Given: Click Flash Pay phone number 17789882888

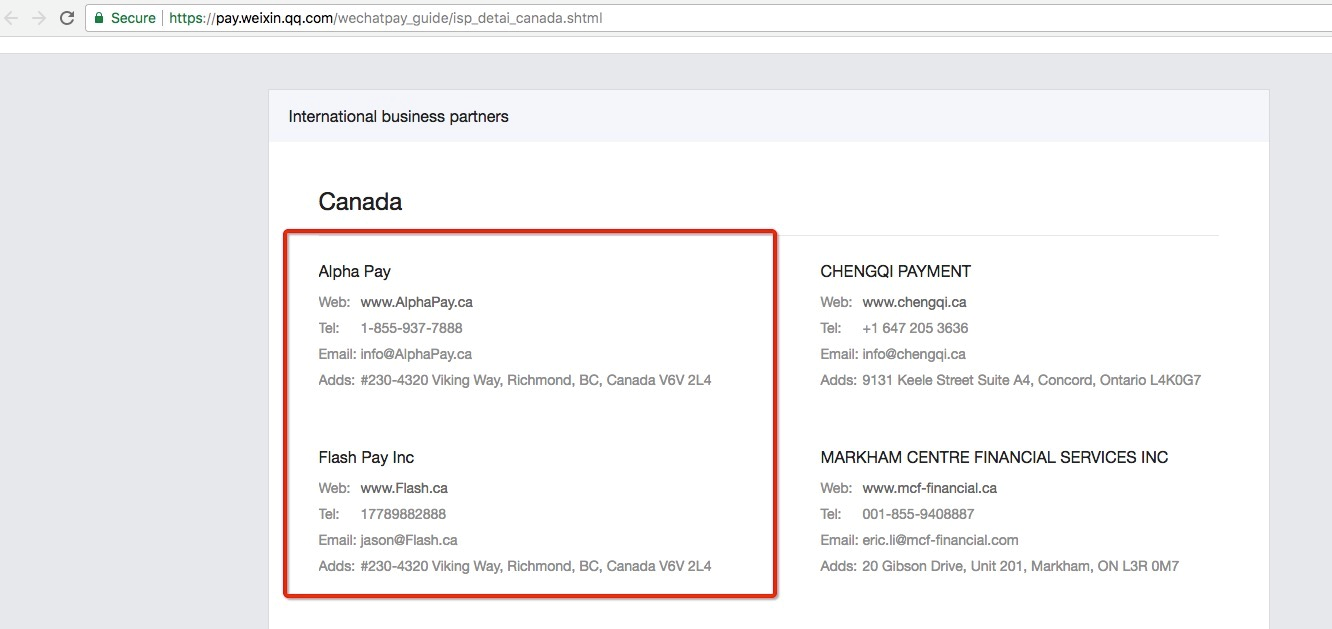Looking at the screenshot, I should tap(403, 514).
